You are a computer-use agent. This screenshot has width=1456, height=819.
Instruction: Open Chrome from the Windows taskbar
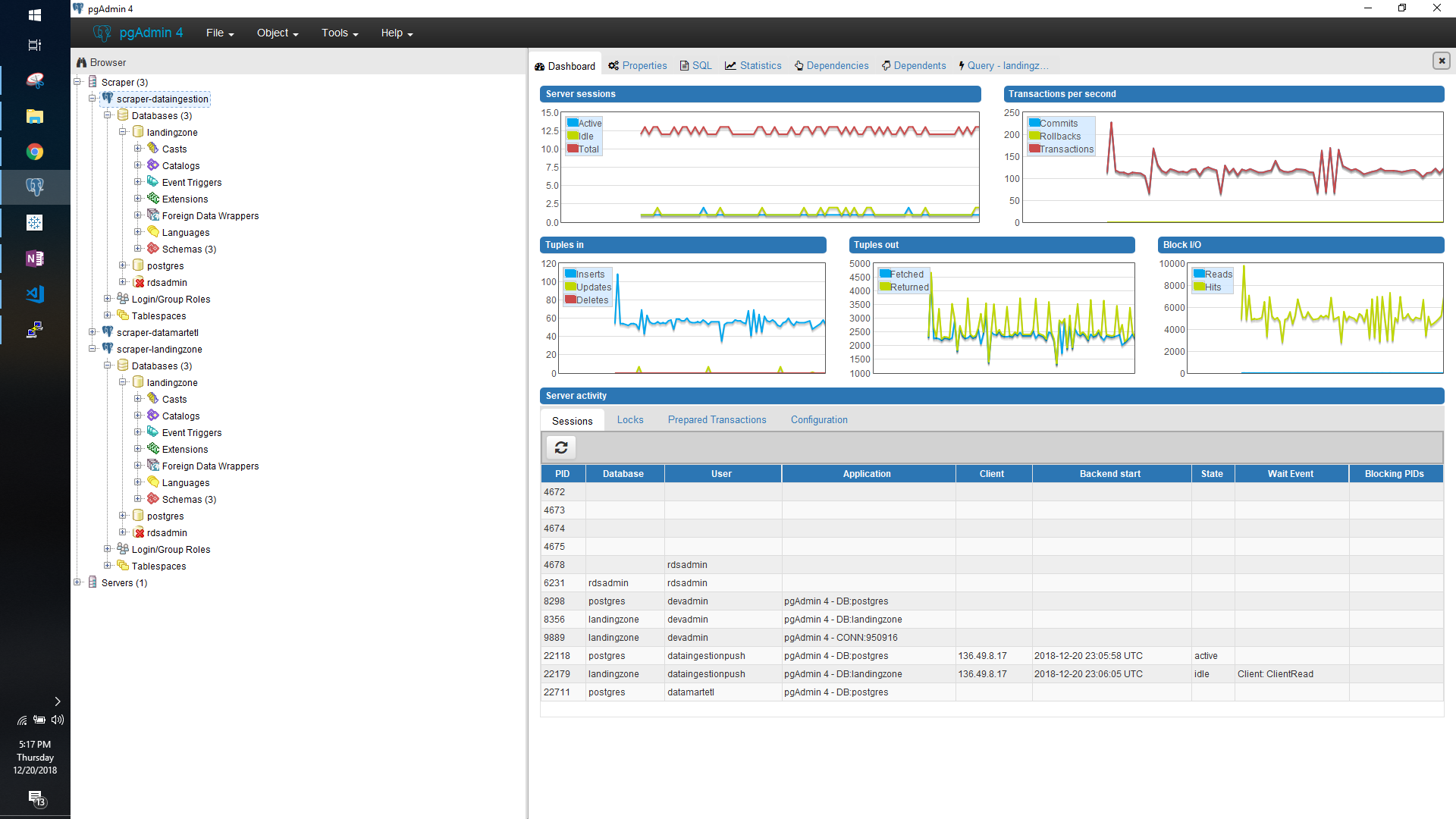click(x=35, y=152)
